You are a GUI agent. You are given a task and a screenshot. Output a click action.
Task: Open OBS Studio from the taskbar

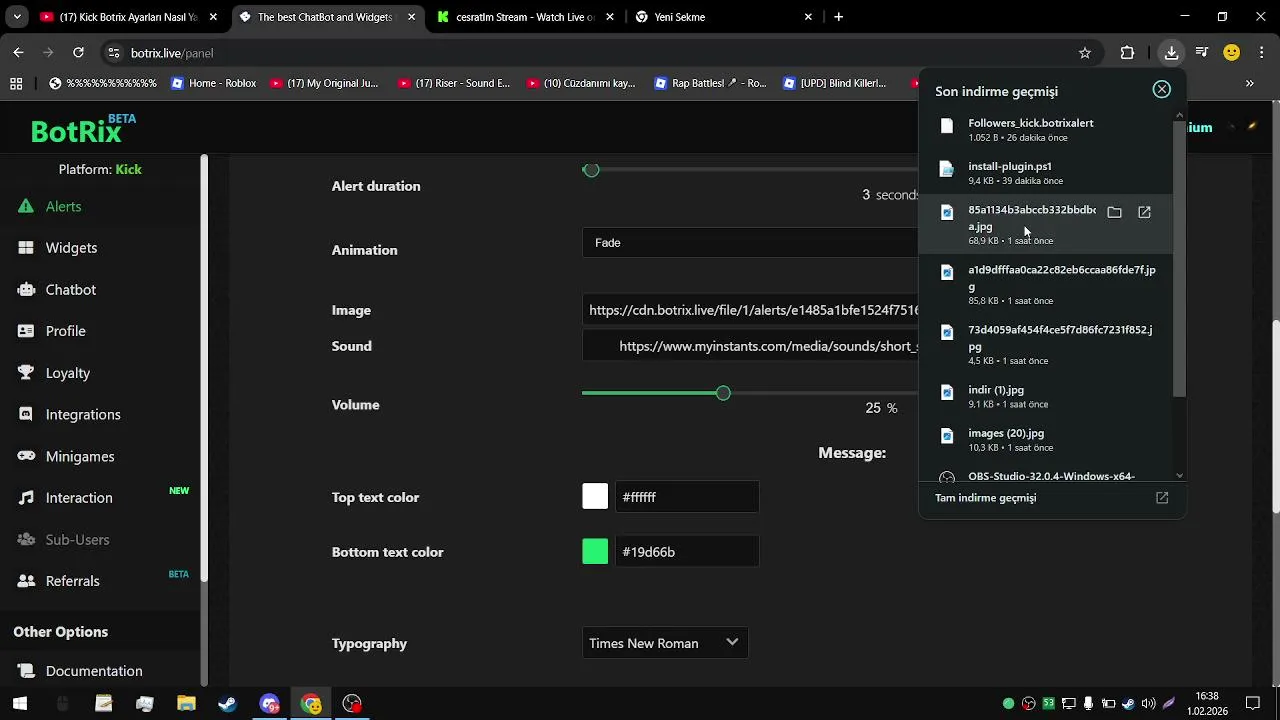tap(352, 704)
